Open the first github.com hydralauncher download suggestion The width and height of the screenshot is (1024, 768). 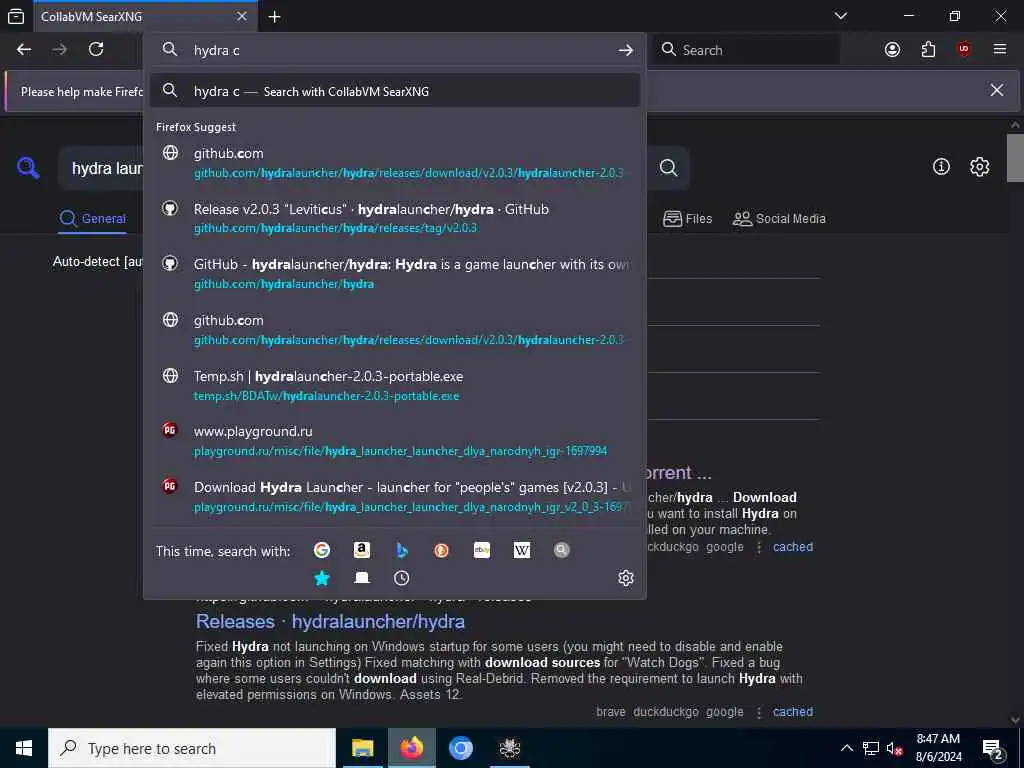[x=394, y=163]
